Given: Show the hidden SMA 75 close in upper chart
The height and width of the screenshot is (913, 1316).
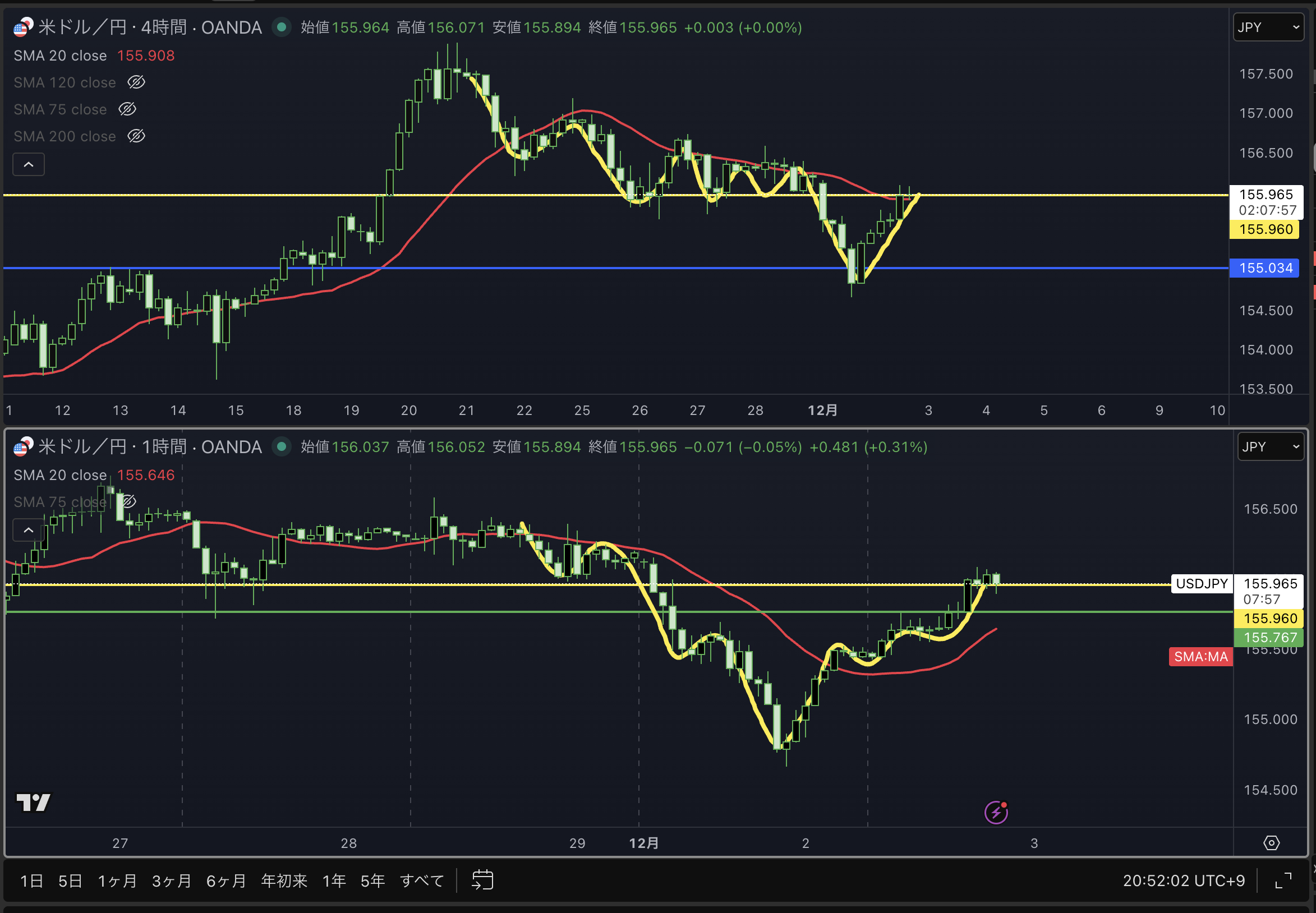Looking at the screenshot, I should [127, 109].
